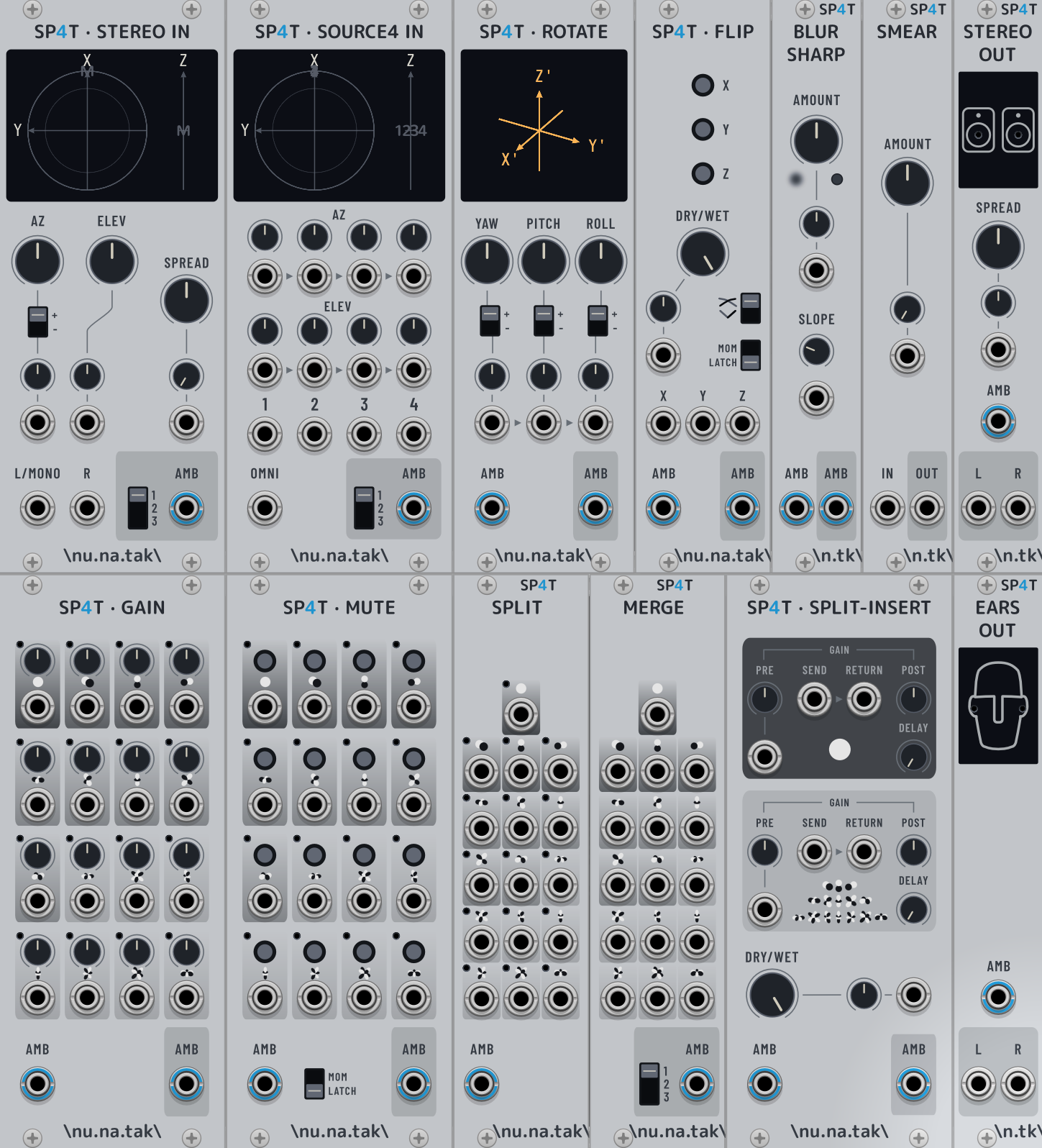Click the SPREAD knob on Stereo In
The height and width of the screenshot is (1148, 1042).
(186, 300)
